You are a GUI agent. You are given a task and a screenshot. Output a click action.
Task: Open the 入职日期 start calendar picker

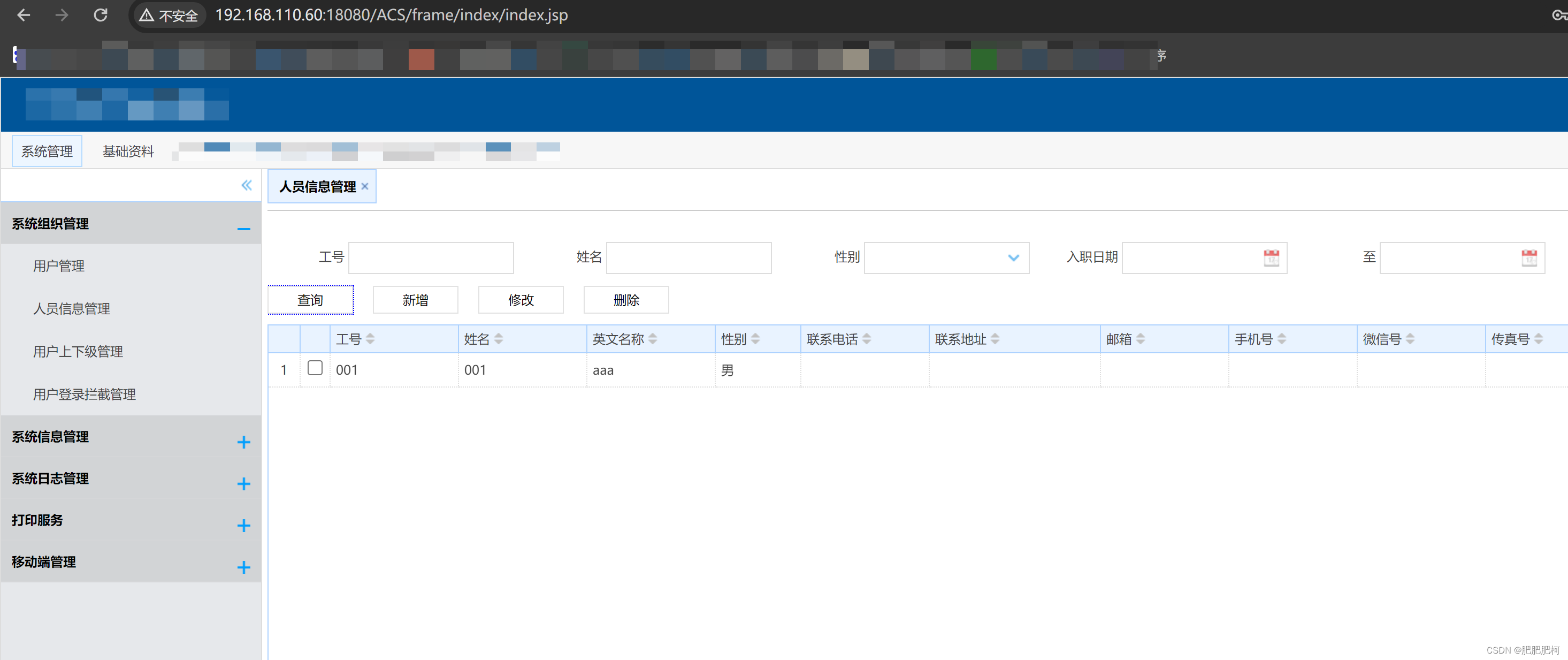tap(1271, 257)
